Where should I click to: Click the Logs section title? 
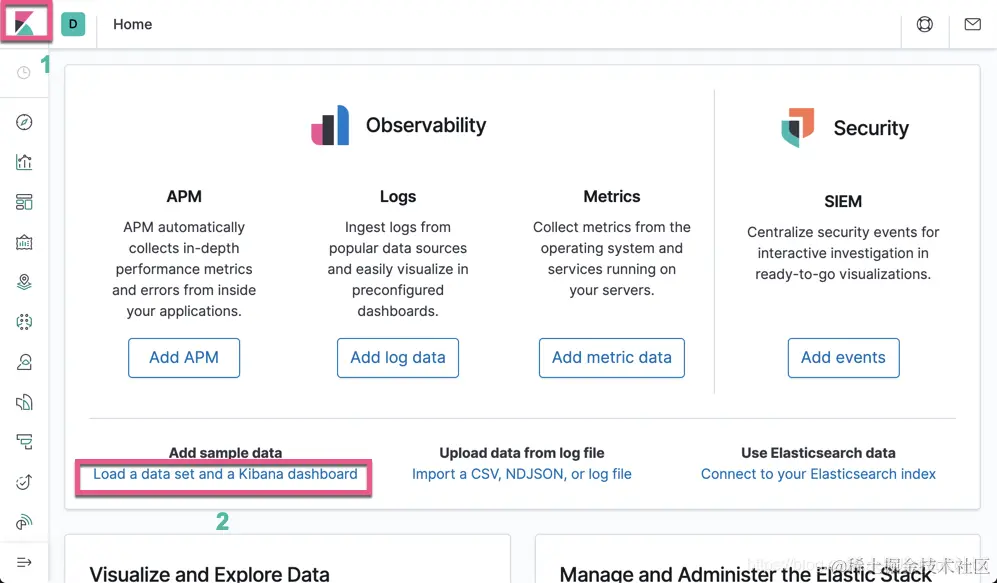(398, 196)
